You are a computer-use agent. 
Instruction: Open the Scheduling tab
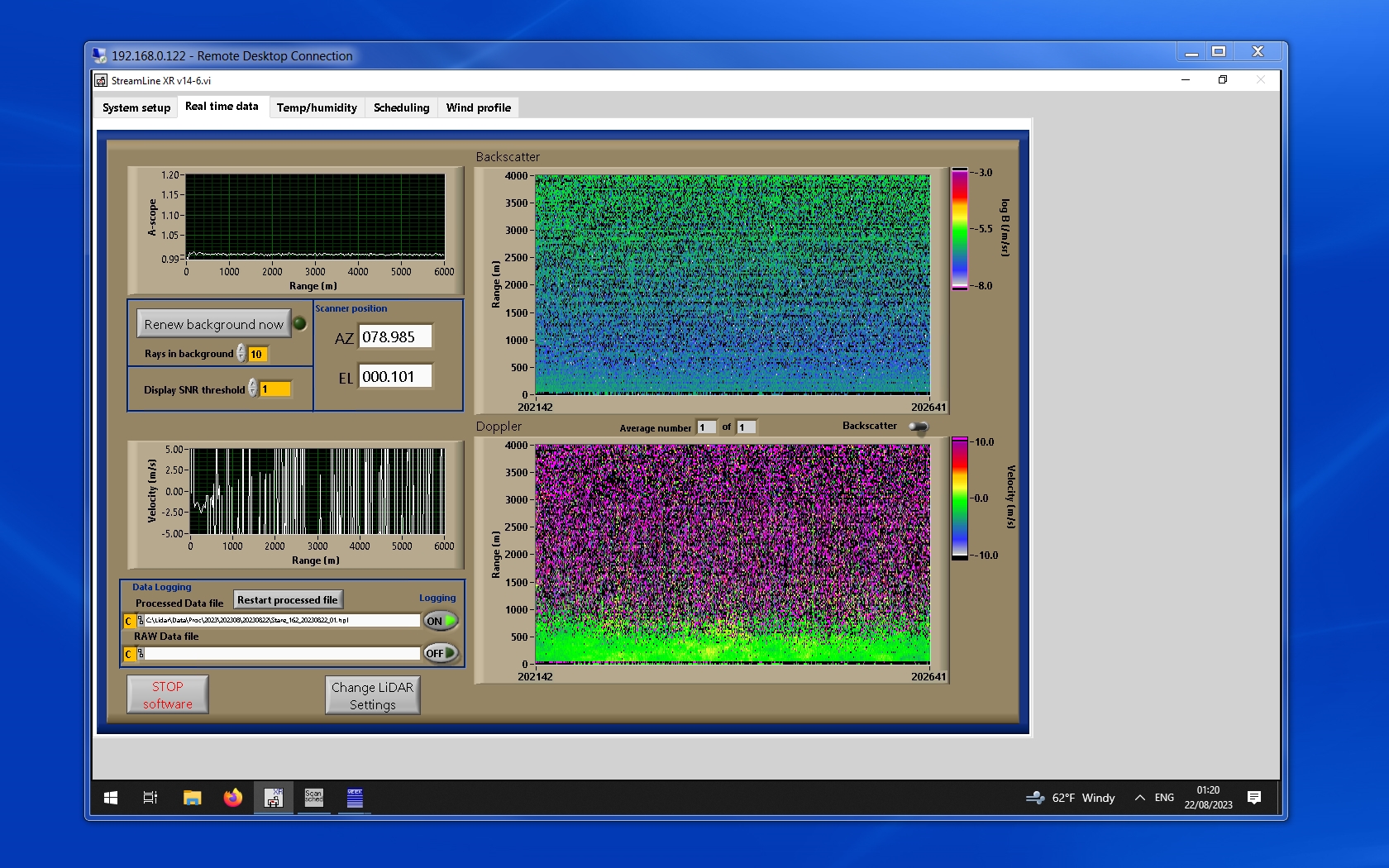pyautogui.click(x=401, y=107)
